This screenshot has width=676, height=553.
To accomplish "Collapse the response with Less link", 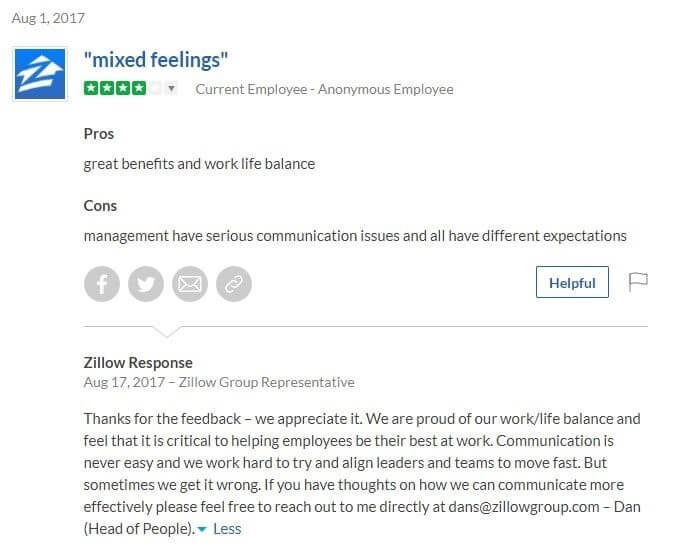I will [220, 529].
